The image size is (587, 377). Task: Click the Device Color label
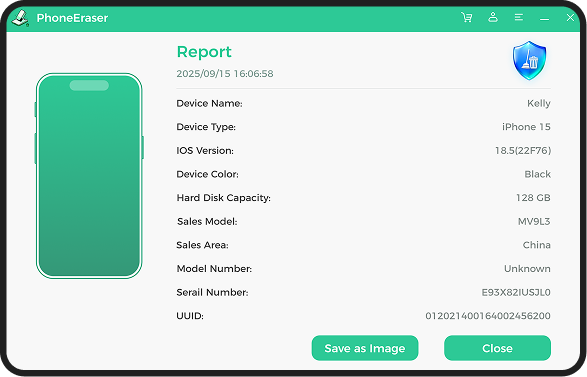pos(207,174)
